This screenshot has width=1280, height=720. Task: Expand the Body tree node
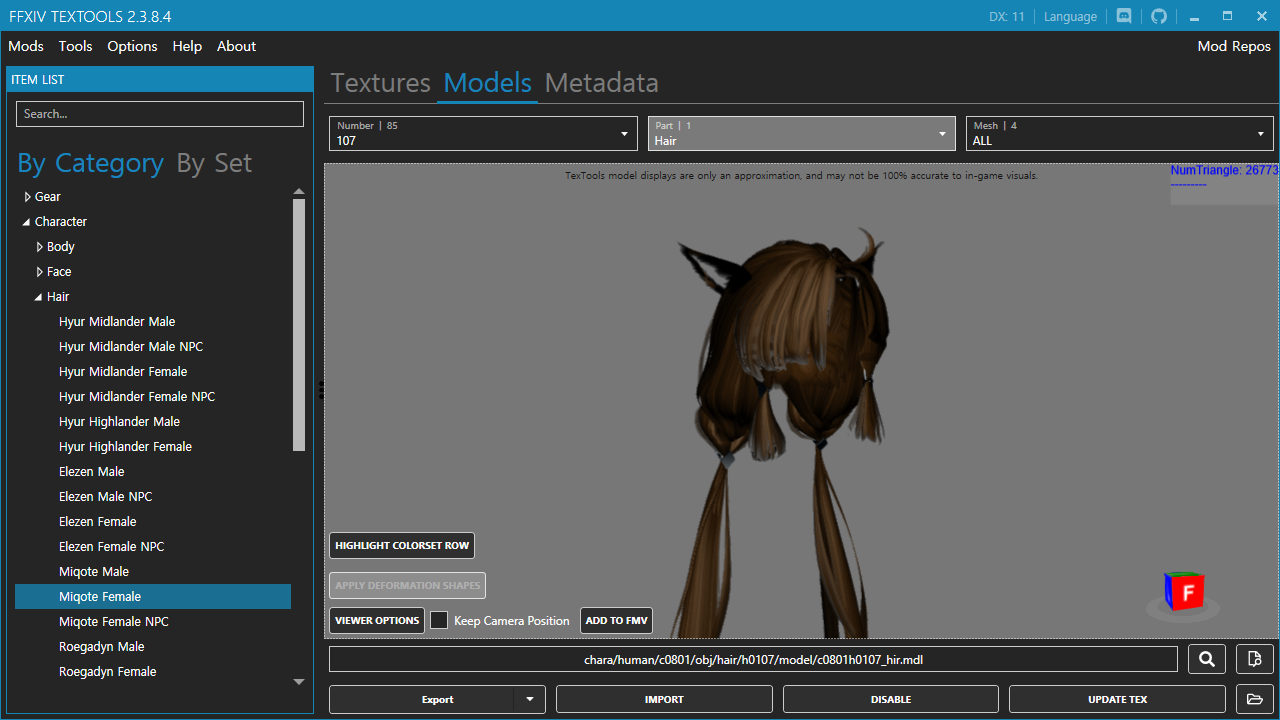(40, 247)
